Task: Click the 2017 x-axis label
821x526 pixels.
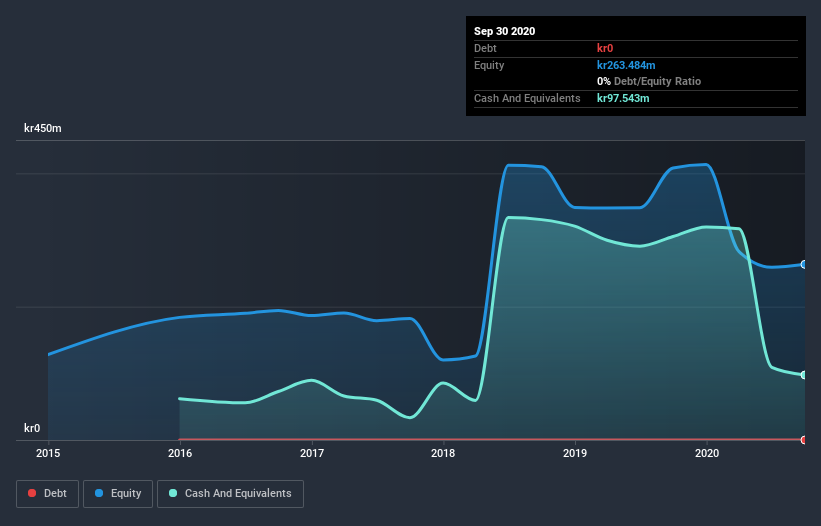Action: 312,453
